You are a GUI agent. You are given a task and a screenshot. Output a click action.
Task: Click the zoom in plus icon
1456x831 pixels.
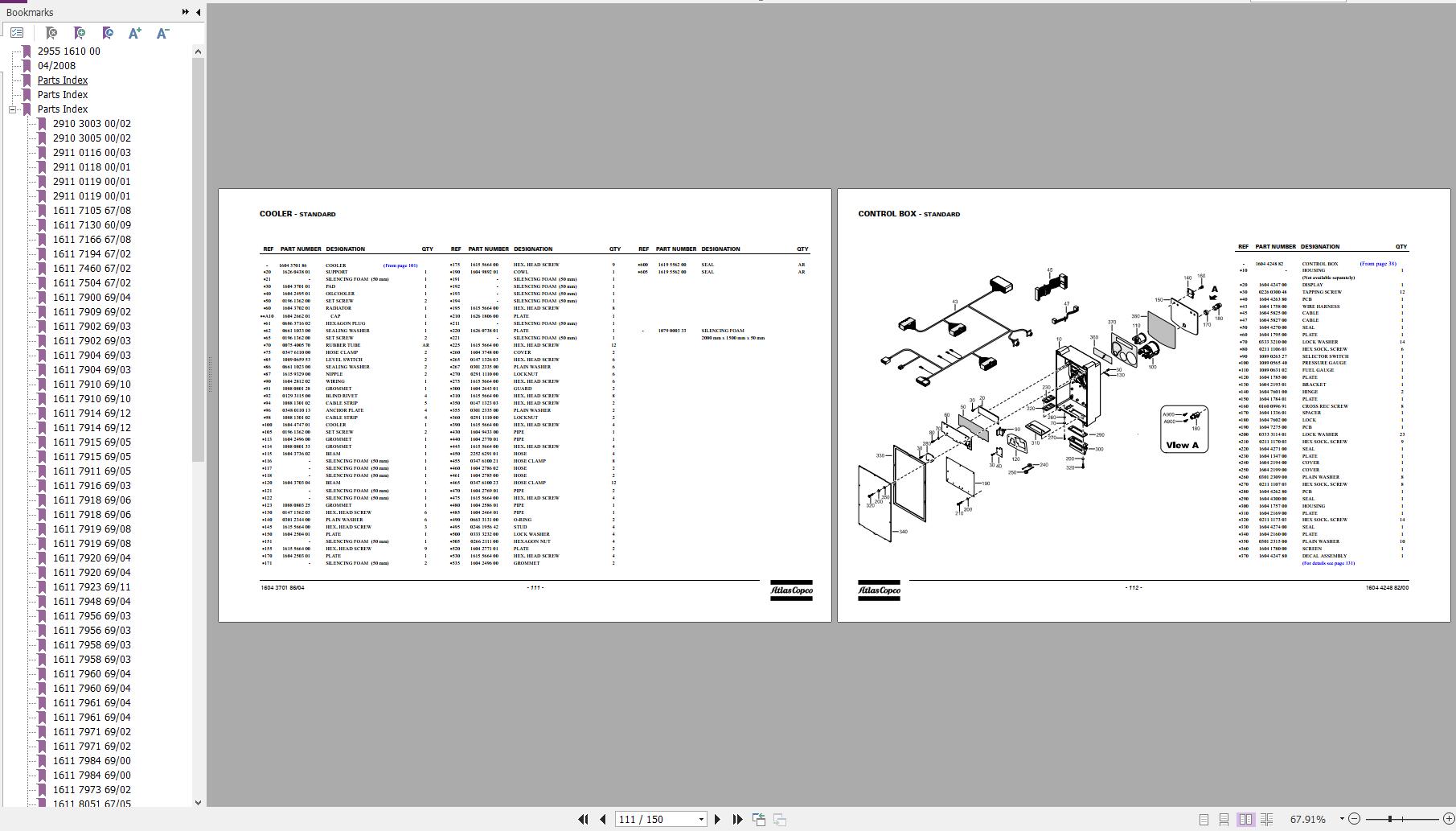click(x=1449, y=819)
